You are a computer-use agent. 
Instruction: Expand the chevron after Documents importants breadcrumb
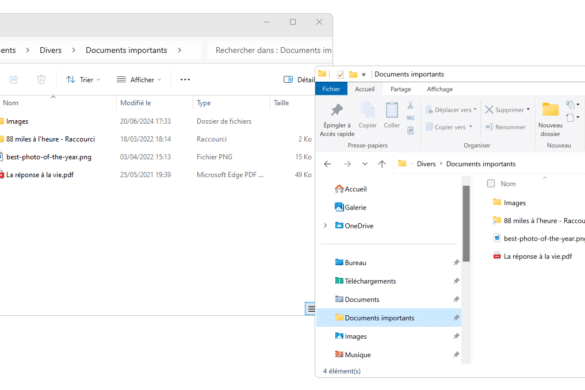(x=179, y=50)
